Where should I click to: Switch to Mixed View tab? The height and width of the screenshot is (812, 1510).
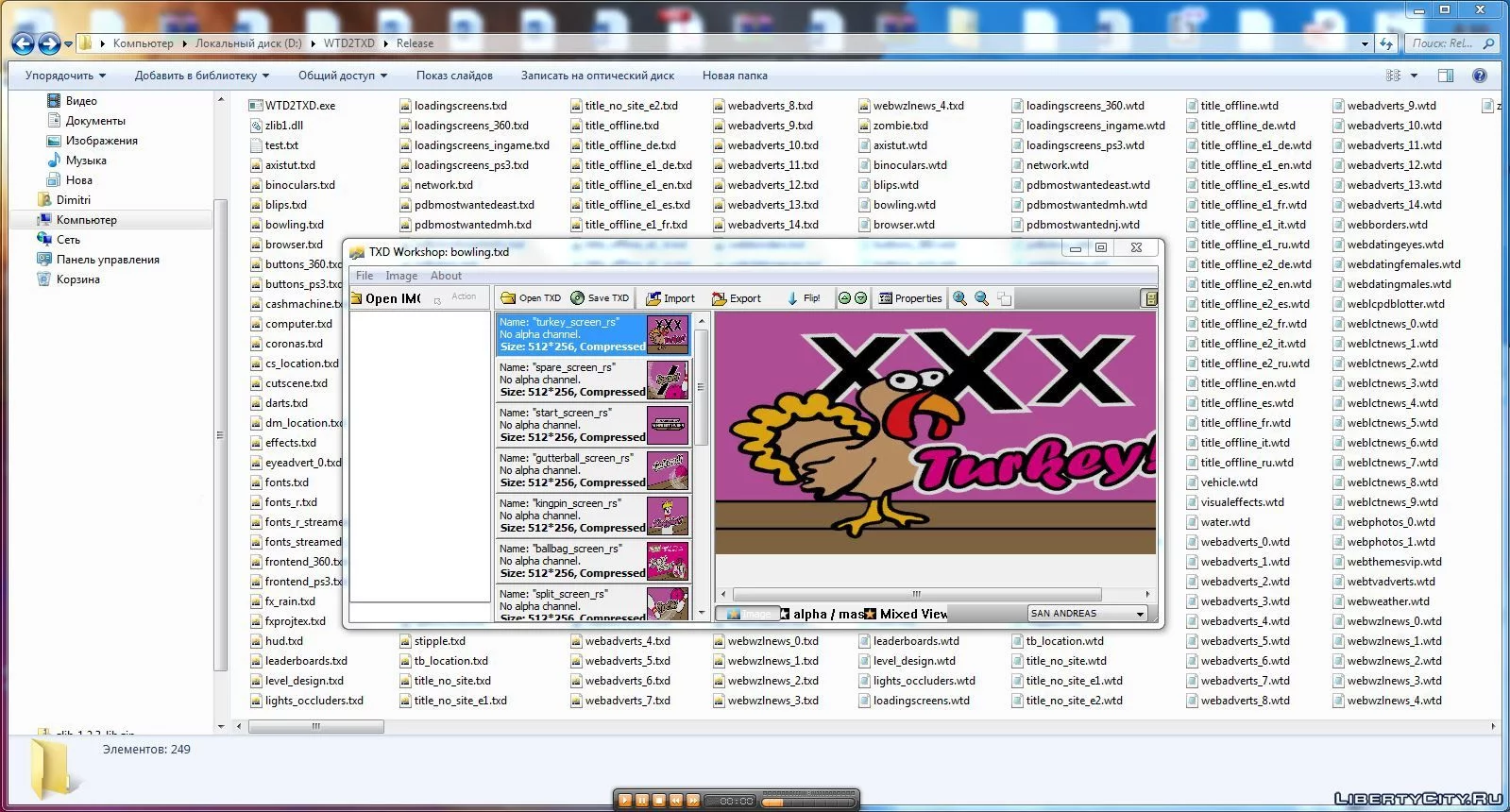pyautogui.click(x=907, y=614)
